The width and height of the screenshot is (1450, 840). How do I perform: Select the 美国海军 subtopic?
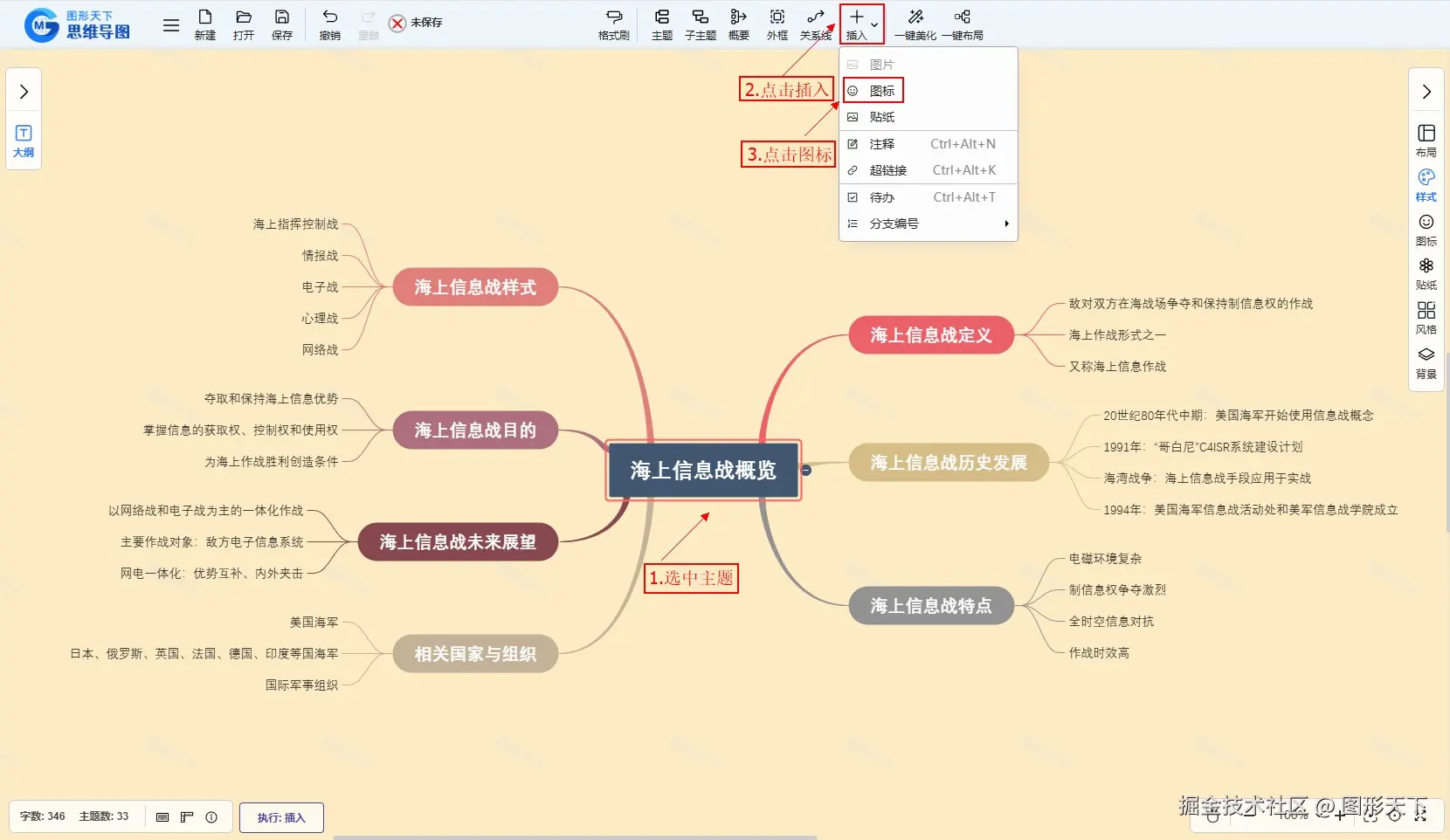click(x=314, y=623)
